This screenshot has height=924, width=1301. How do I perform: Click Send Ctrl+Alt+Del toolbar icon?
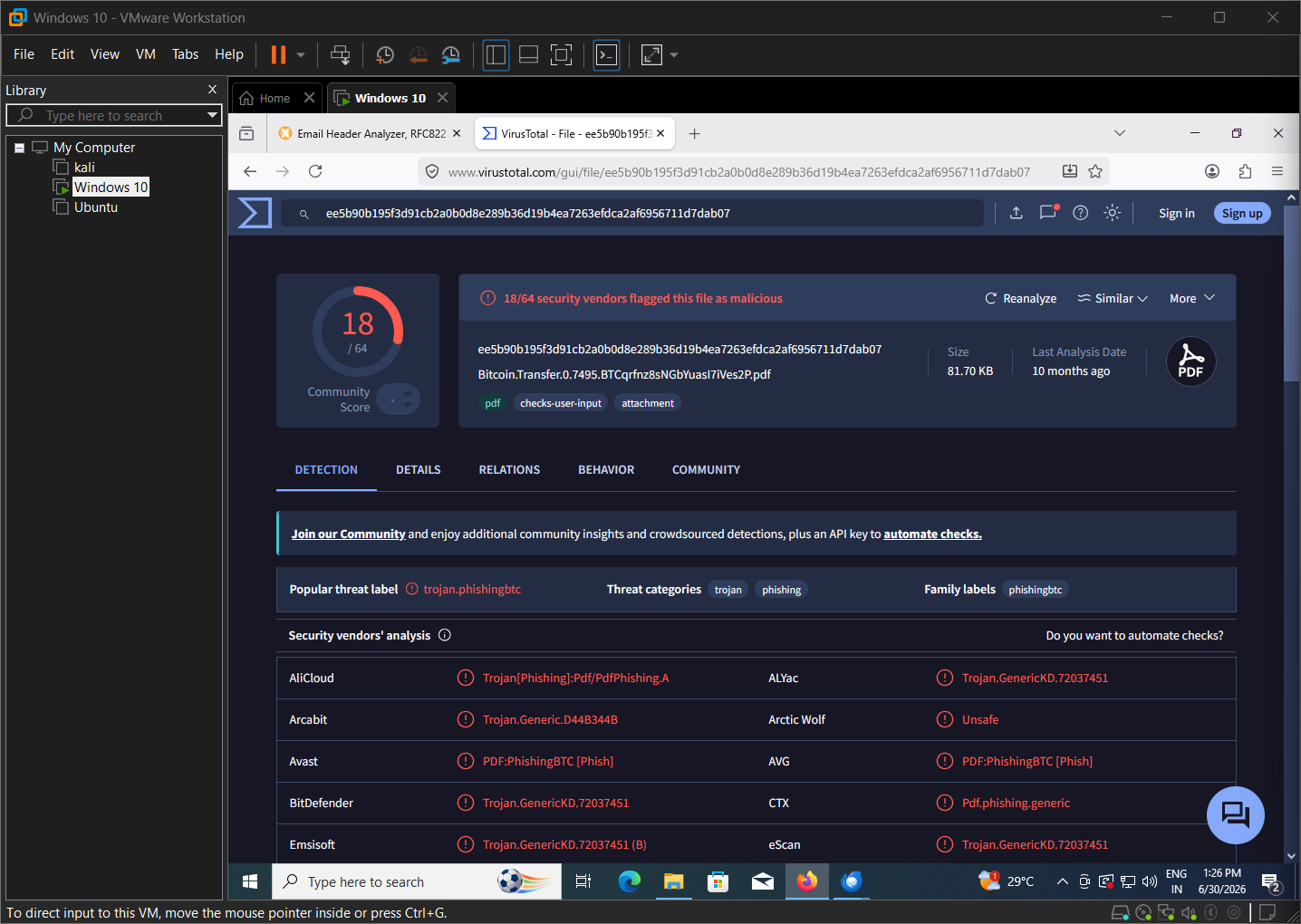(340, 55)
